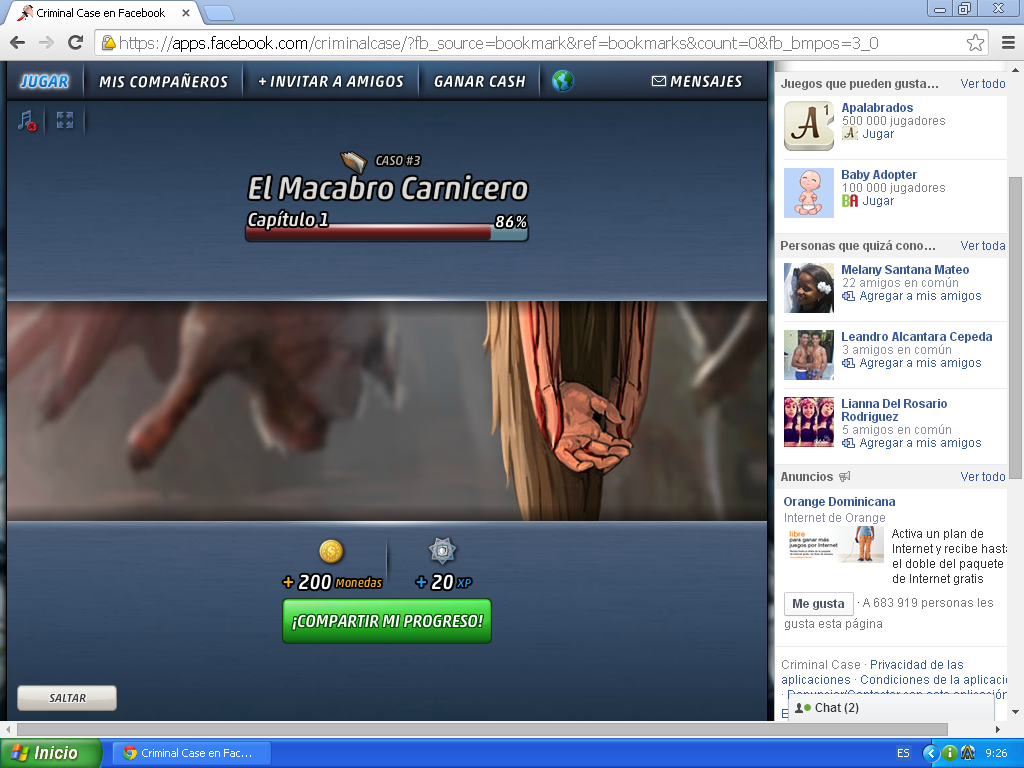The width and height of the screenshot is (1024, 768).
Task: Click the Criminal Case taskbar button
Action: [x=189, y=753]
